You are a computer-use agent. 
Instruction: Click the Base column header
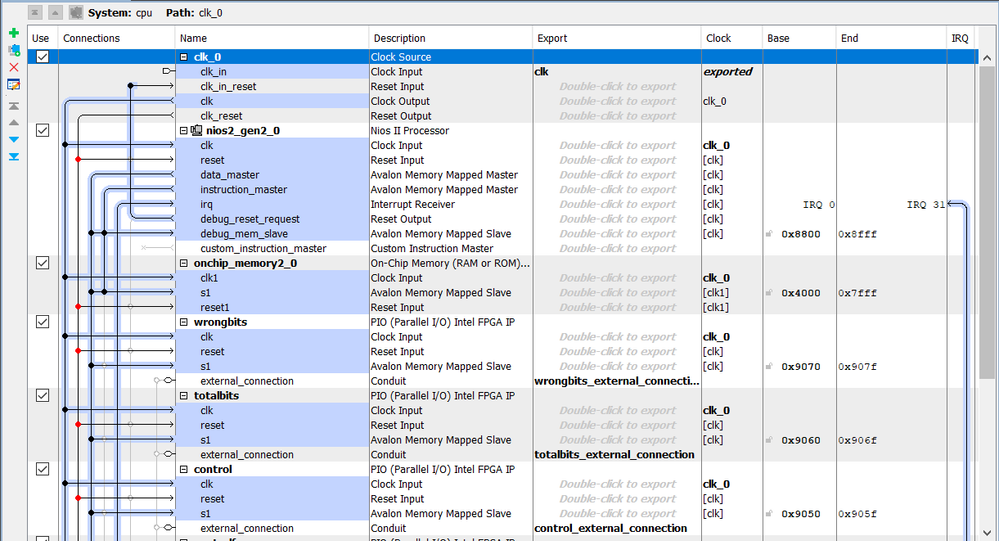tap(798, 38)
